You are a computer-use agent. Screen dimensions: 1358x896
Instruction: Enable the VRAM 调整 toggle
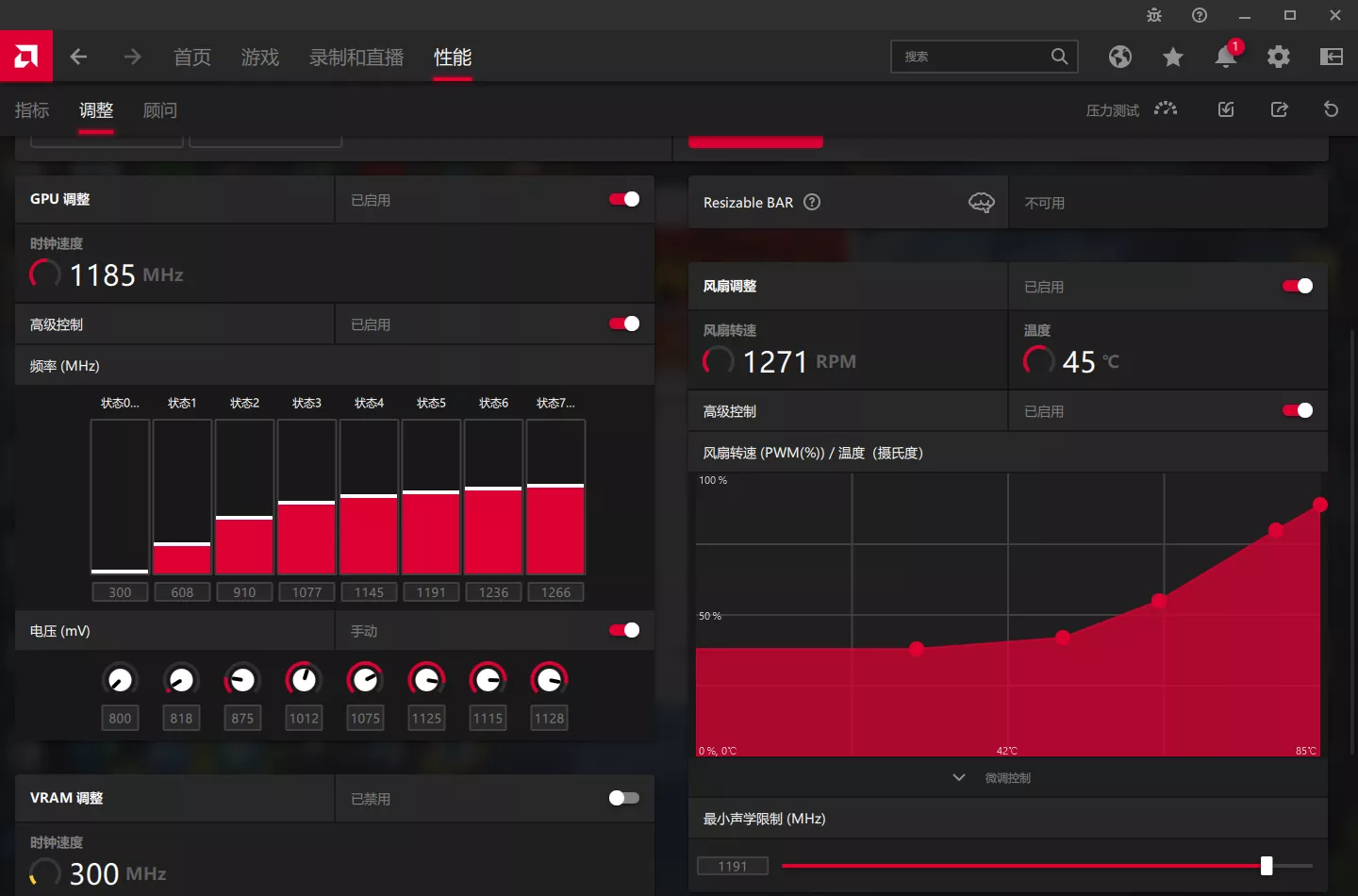pos(624,798)
